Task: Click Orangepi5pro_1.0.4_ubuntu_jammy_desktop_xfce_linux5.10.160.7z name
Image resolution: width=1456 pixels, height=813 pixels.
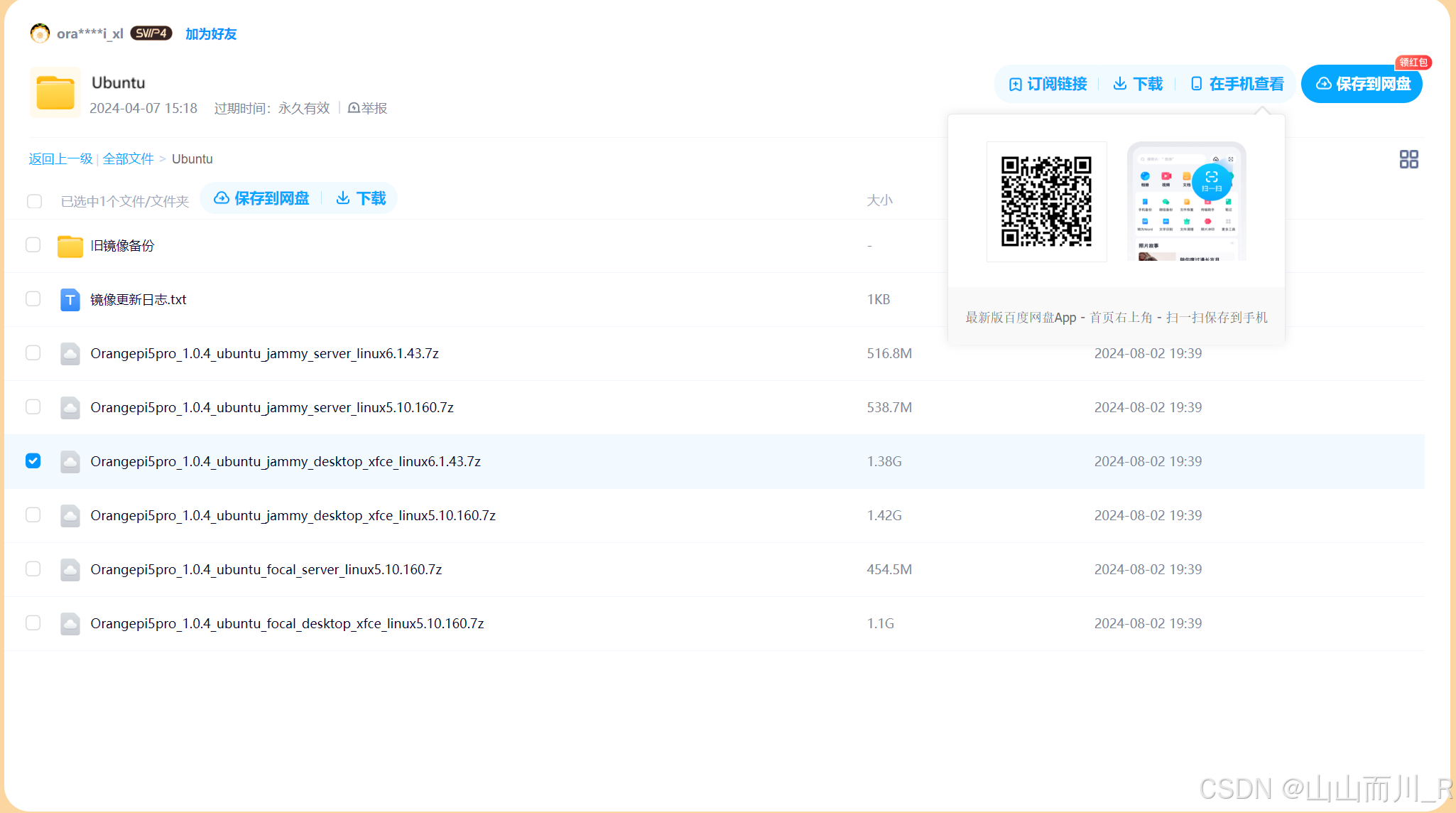Action: [x=293, y=516]
